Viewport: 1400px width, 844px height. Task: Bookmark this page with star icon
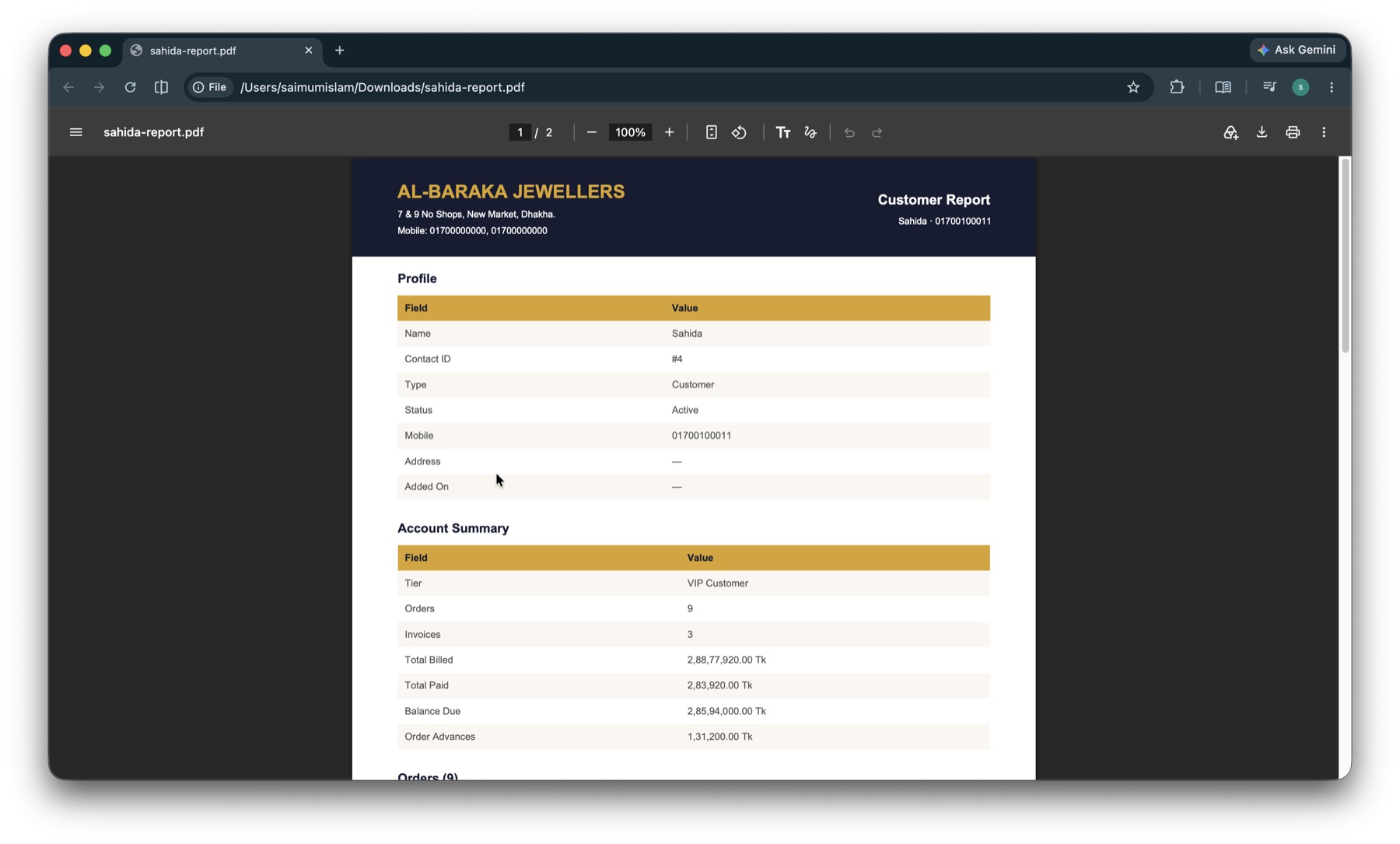[1133, 87]
